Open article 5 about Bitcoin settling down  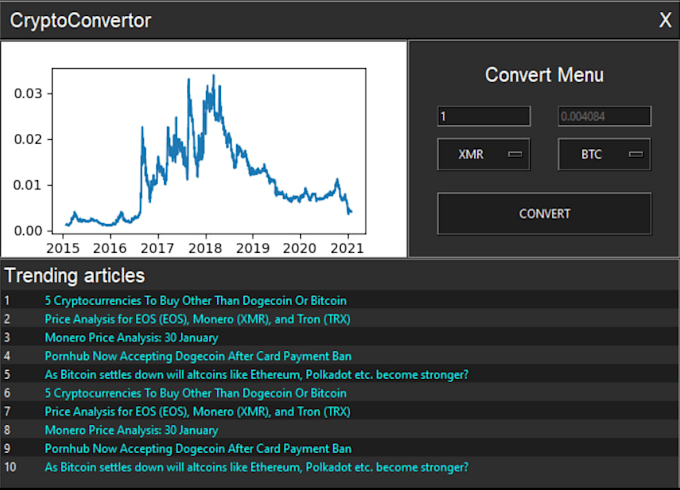(x=257, y=375)
